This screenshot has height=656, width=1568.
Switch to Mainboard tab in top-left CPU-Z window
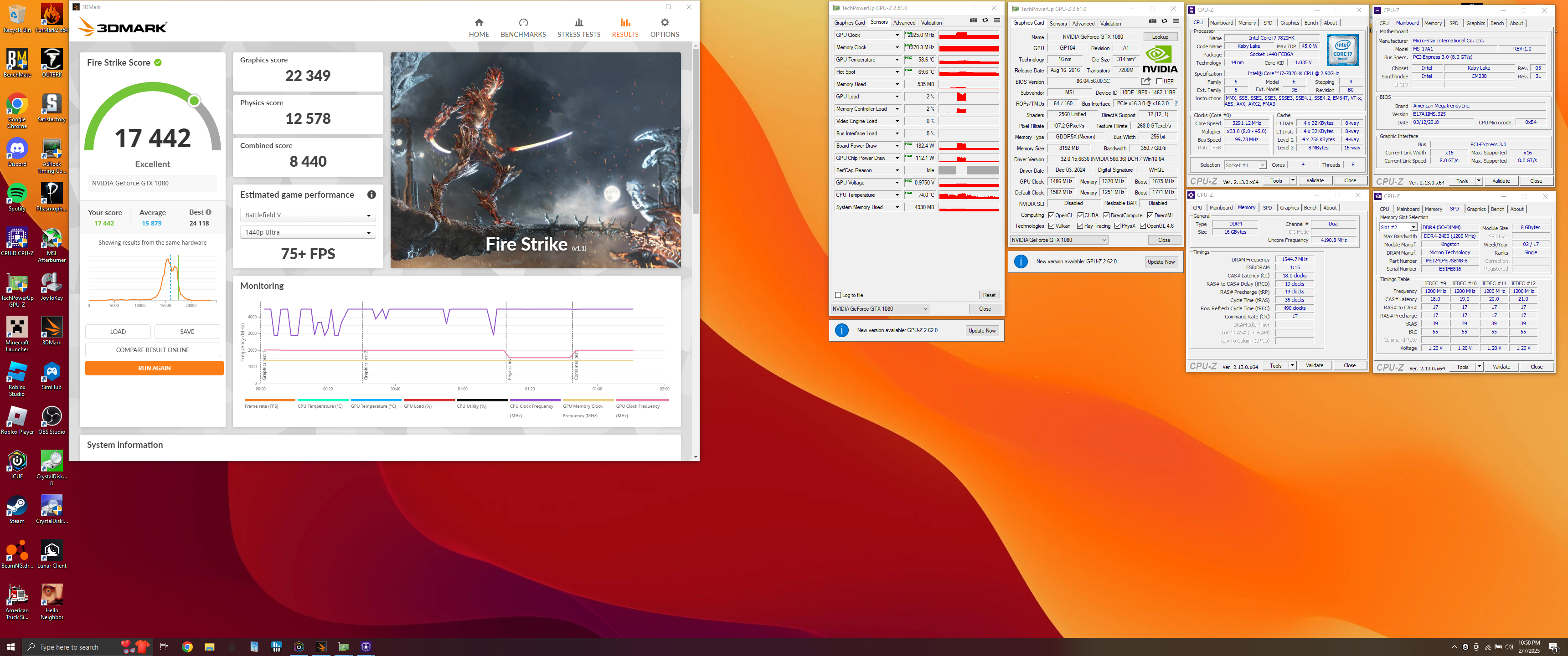pos(1221,22)
